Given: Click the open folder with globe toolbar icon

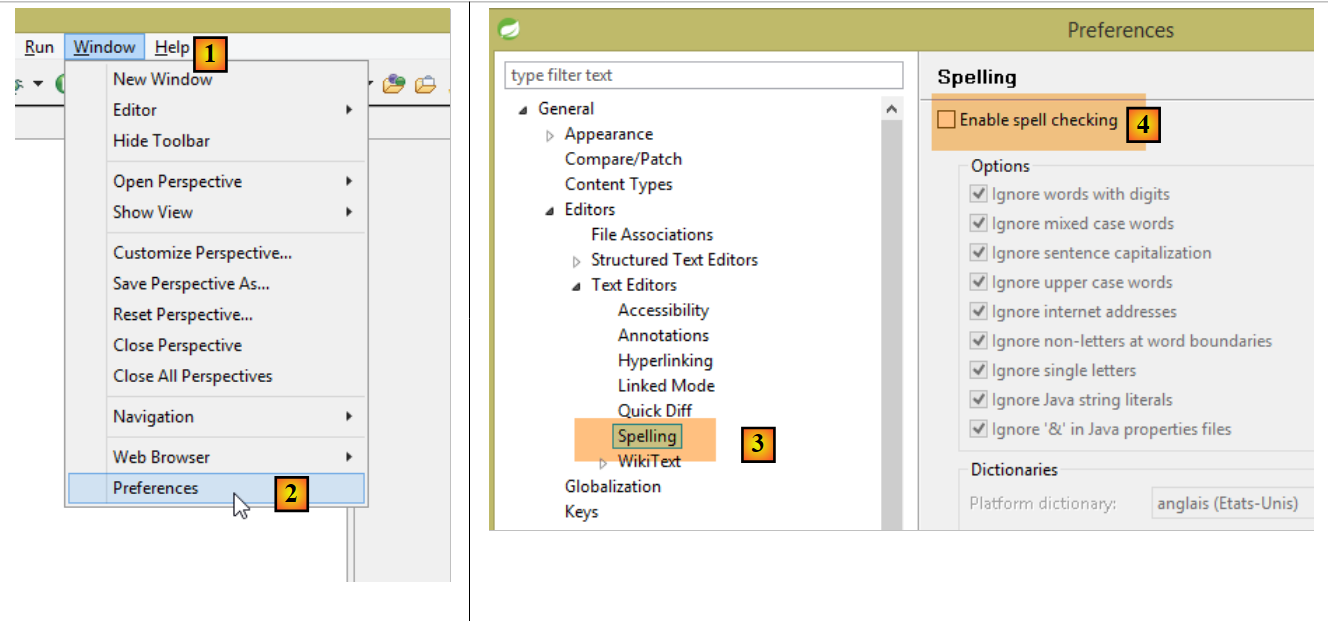Looking at the screenshot, I should point(394,85).
